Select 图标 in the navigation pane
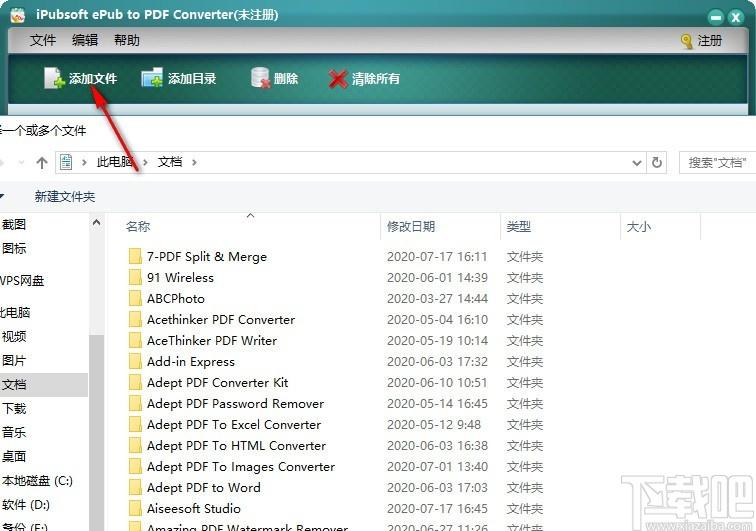This screenshot has width=756, height=531. click(x=14, y=248)
